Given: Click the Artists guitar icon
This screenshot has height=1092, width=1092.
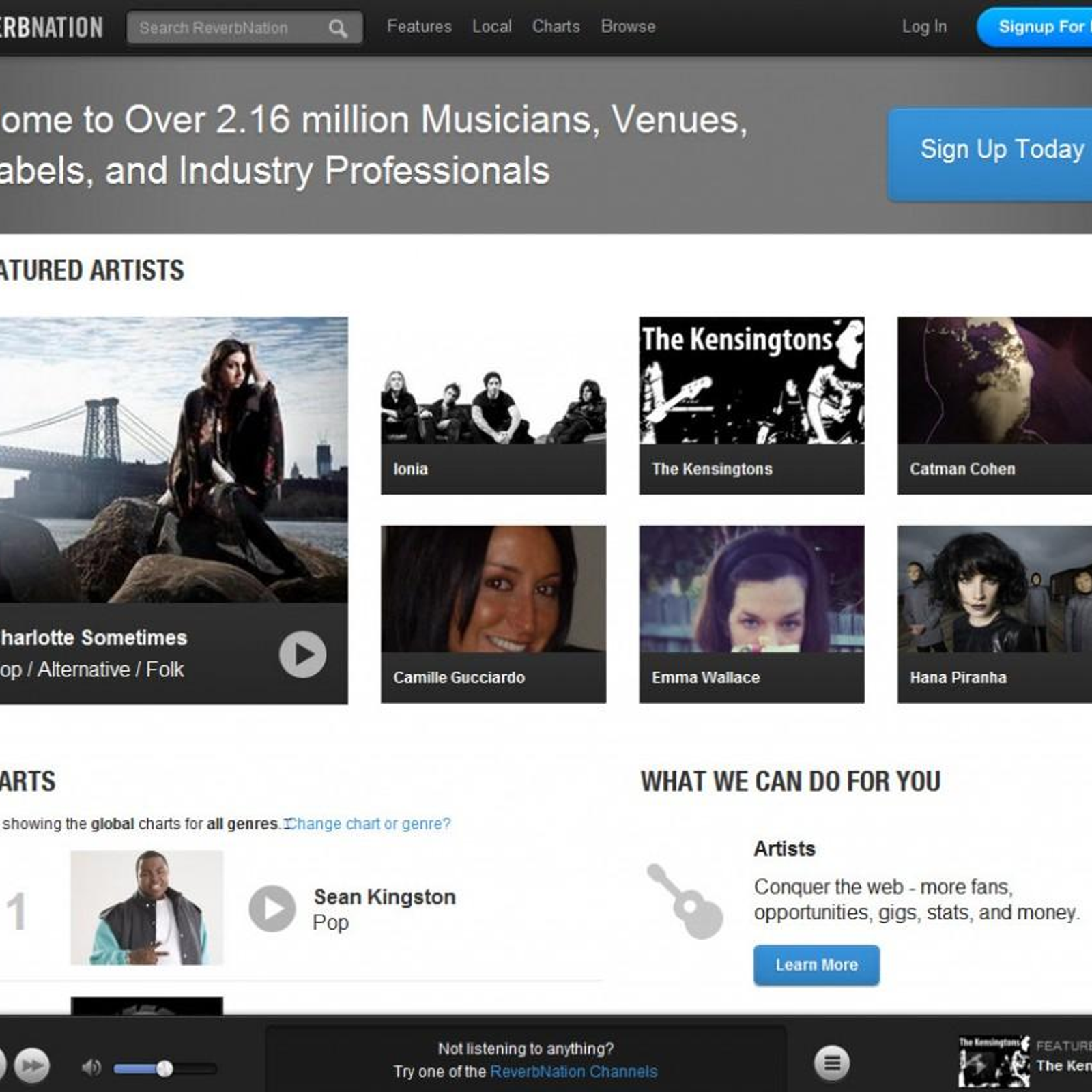Looking at the screenshot, I should (x=685, y=901).
